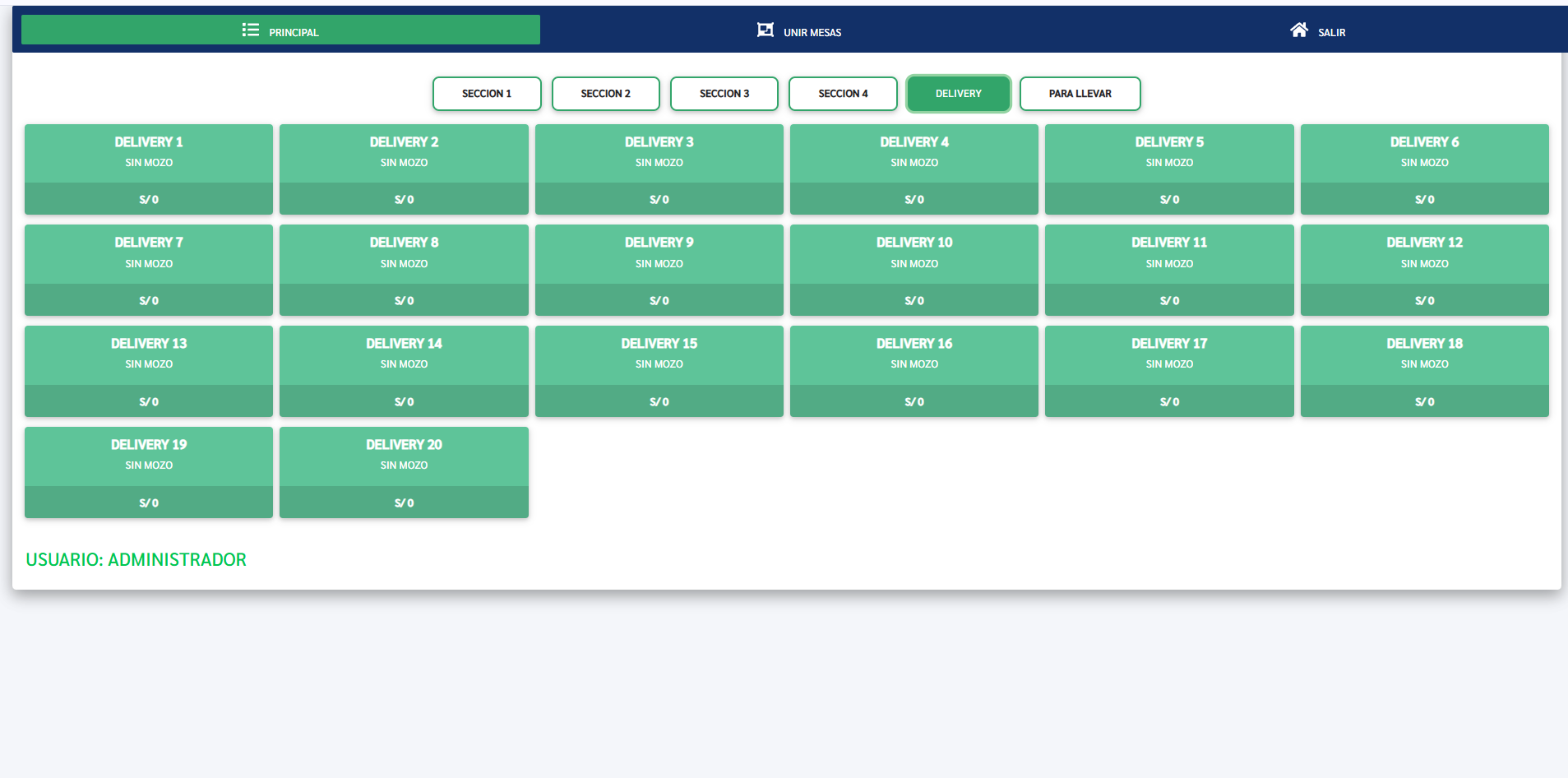Select the DELIVERY 15 card
This screenshot has height=778, width=1568.
click(659, 372)
